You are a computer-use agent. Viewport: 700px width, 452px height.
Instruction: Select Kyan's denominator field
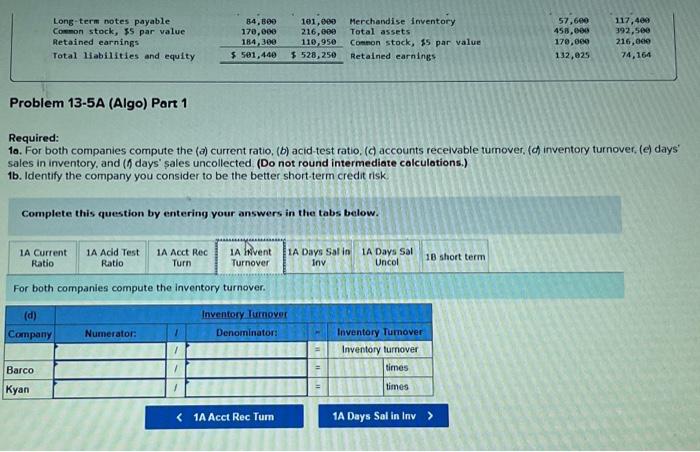[246, 387]
